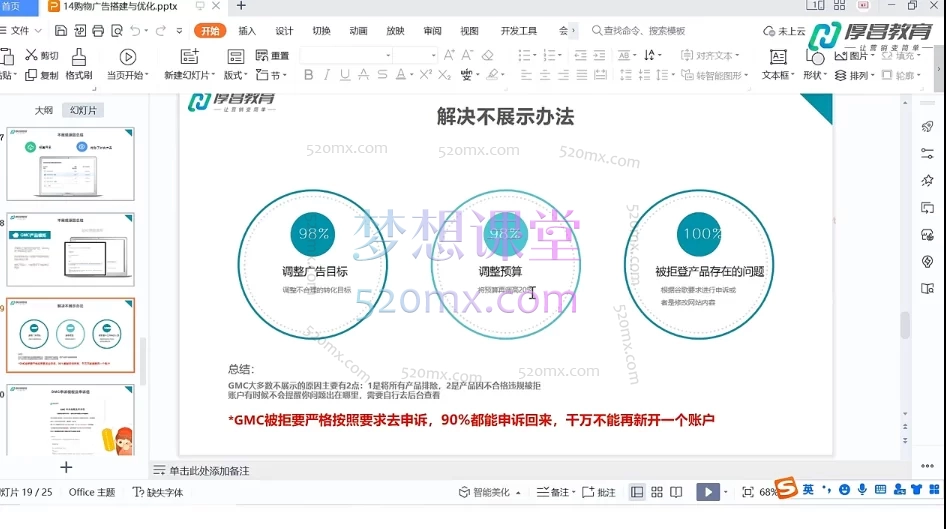Switch to the Design (设计) tab
Screen dimensions: 946x529
[284, 31]
